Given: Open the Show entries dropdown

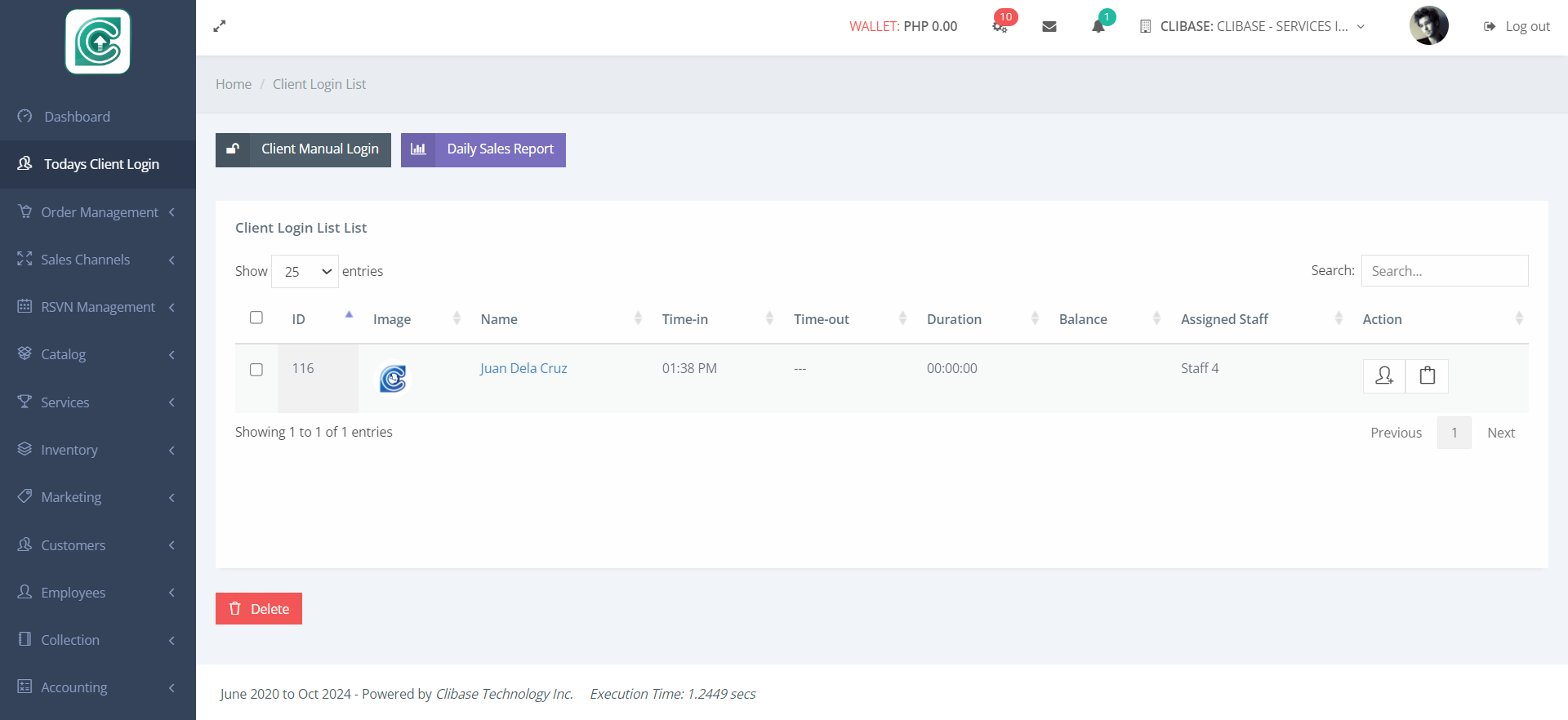Looking at the screenshot, I should (x=305, y=272).
